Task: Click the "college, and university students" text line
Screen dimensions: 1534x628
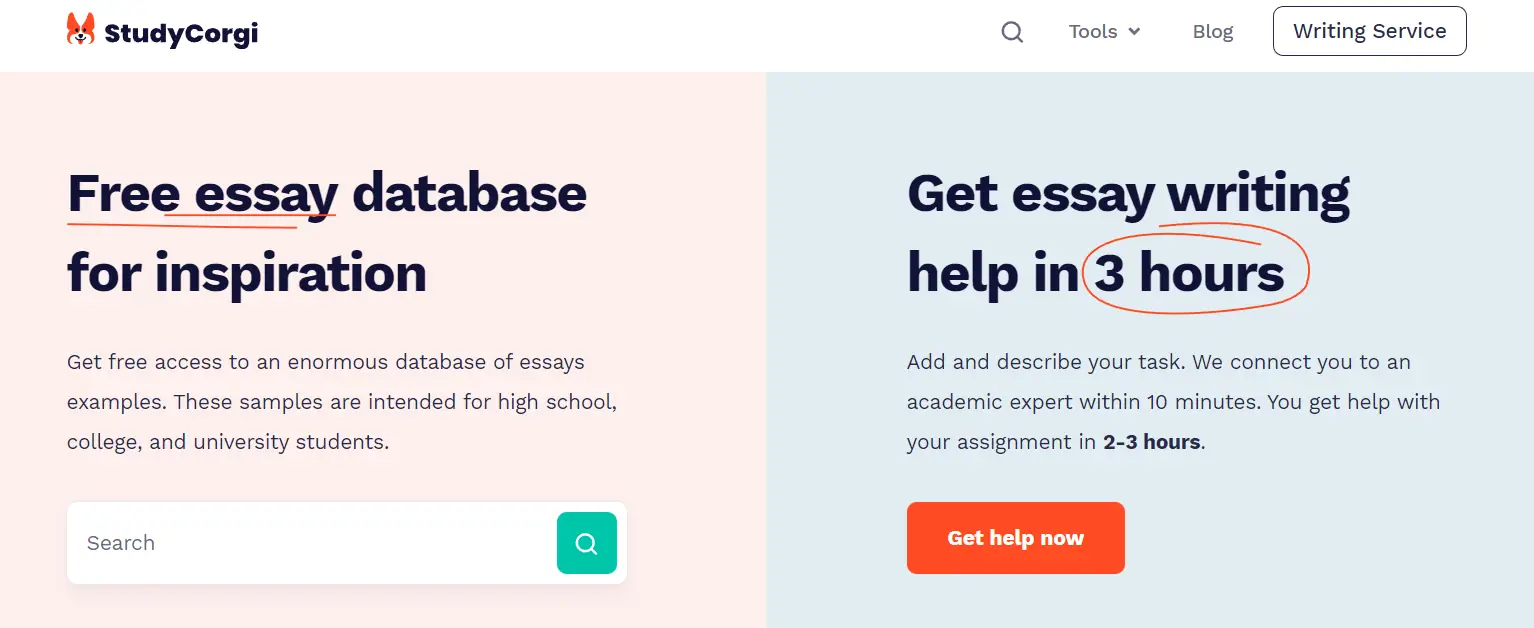Action: point(228,442)
